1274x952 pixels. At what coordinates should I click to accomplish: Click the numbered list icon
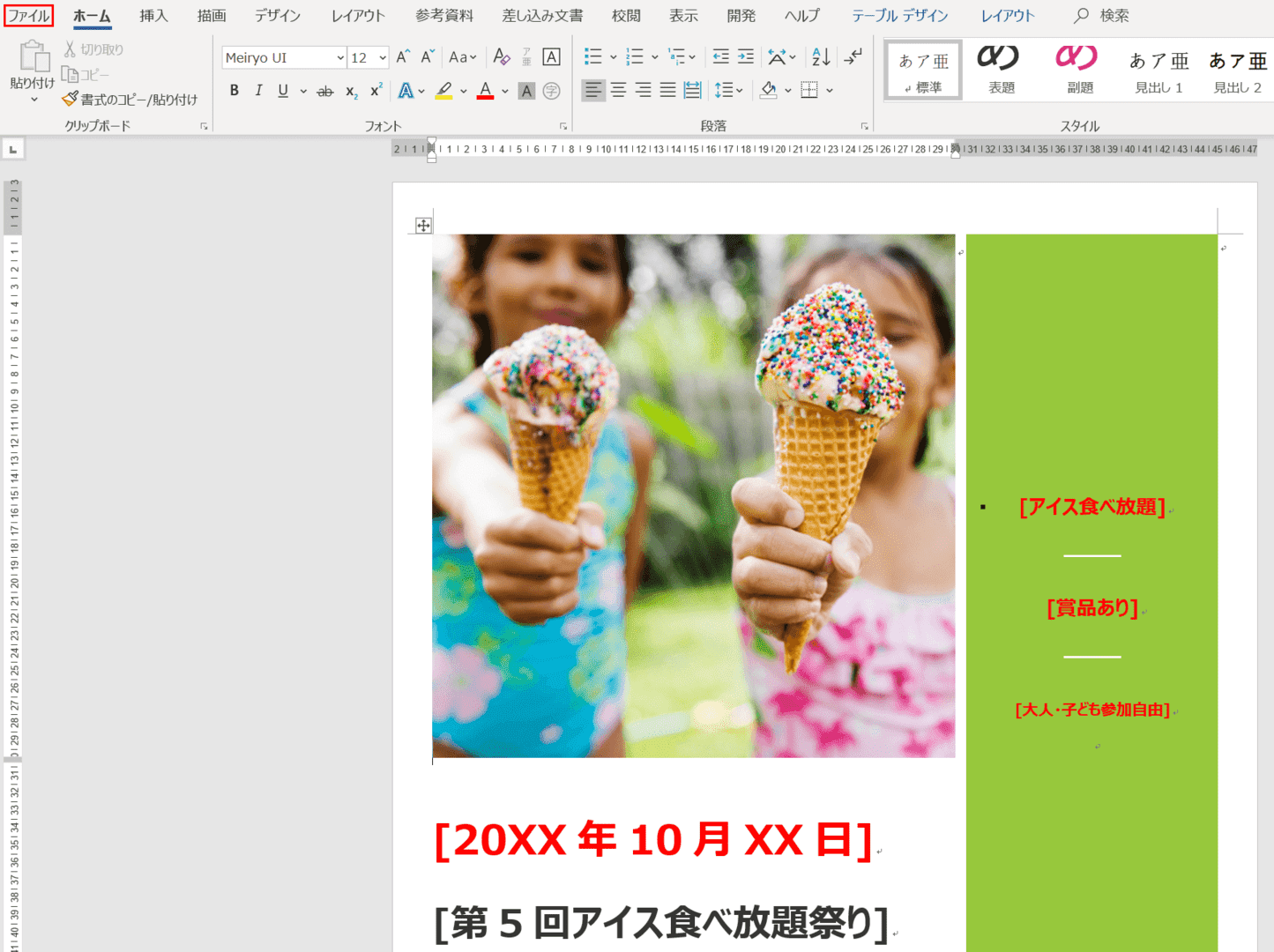coord(635,57)
